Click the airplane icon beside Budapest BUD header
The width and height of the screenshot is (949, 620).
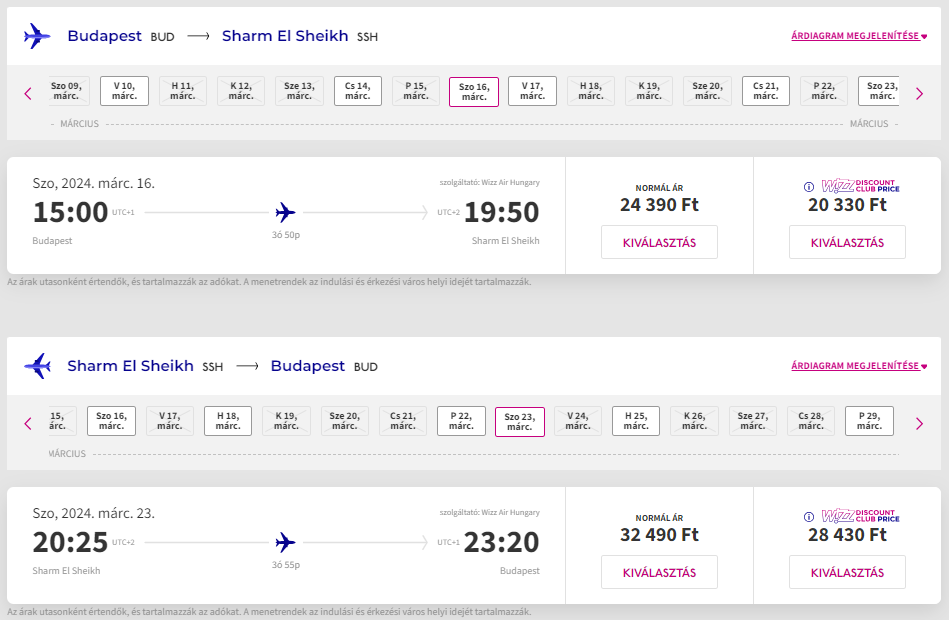tap(37, 36)
